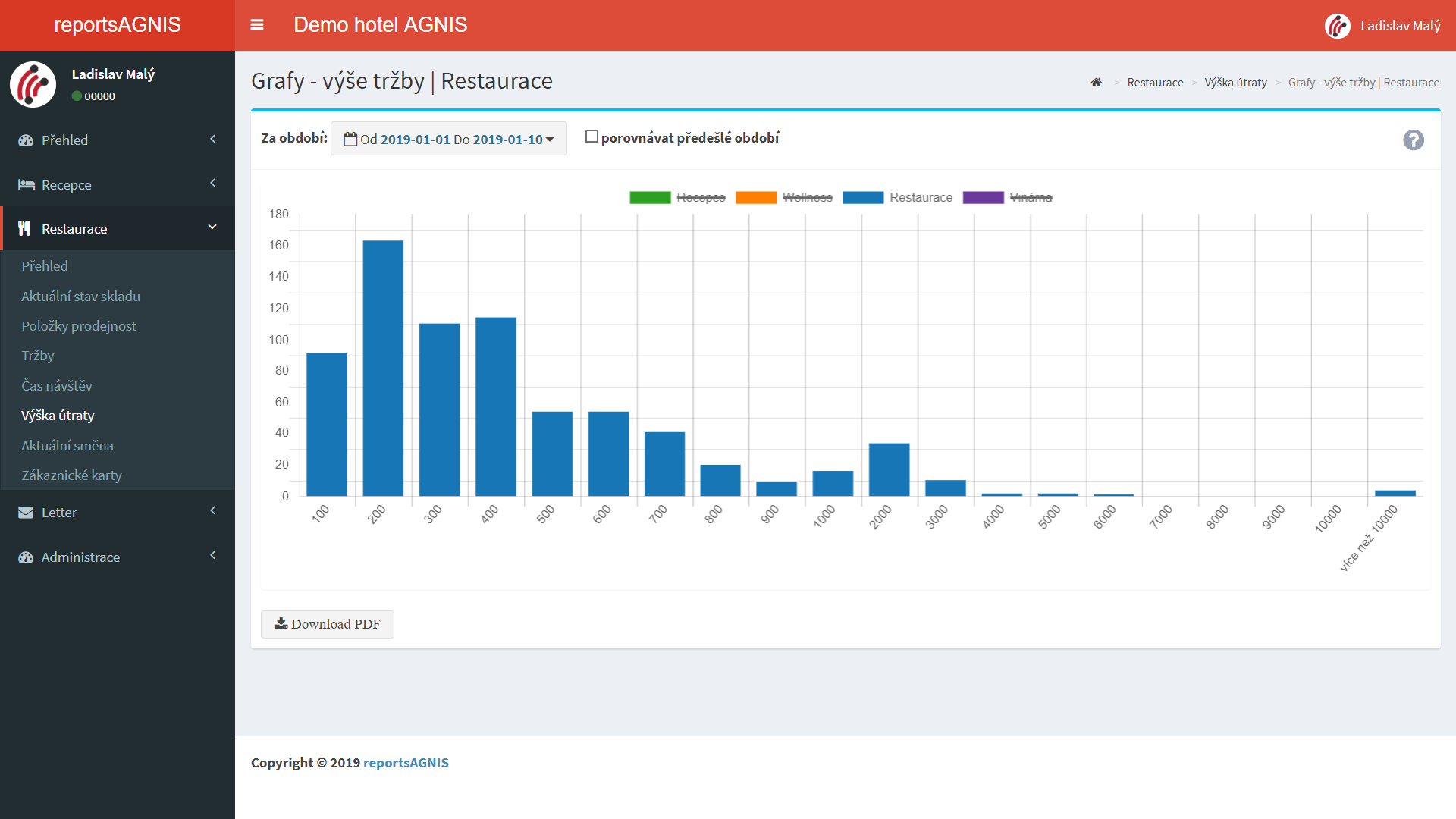Open Čas návštěv submenu item
1456x819 pixels.
click(57, 386)
